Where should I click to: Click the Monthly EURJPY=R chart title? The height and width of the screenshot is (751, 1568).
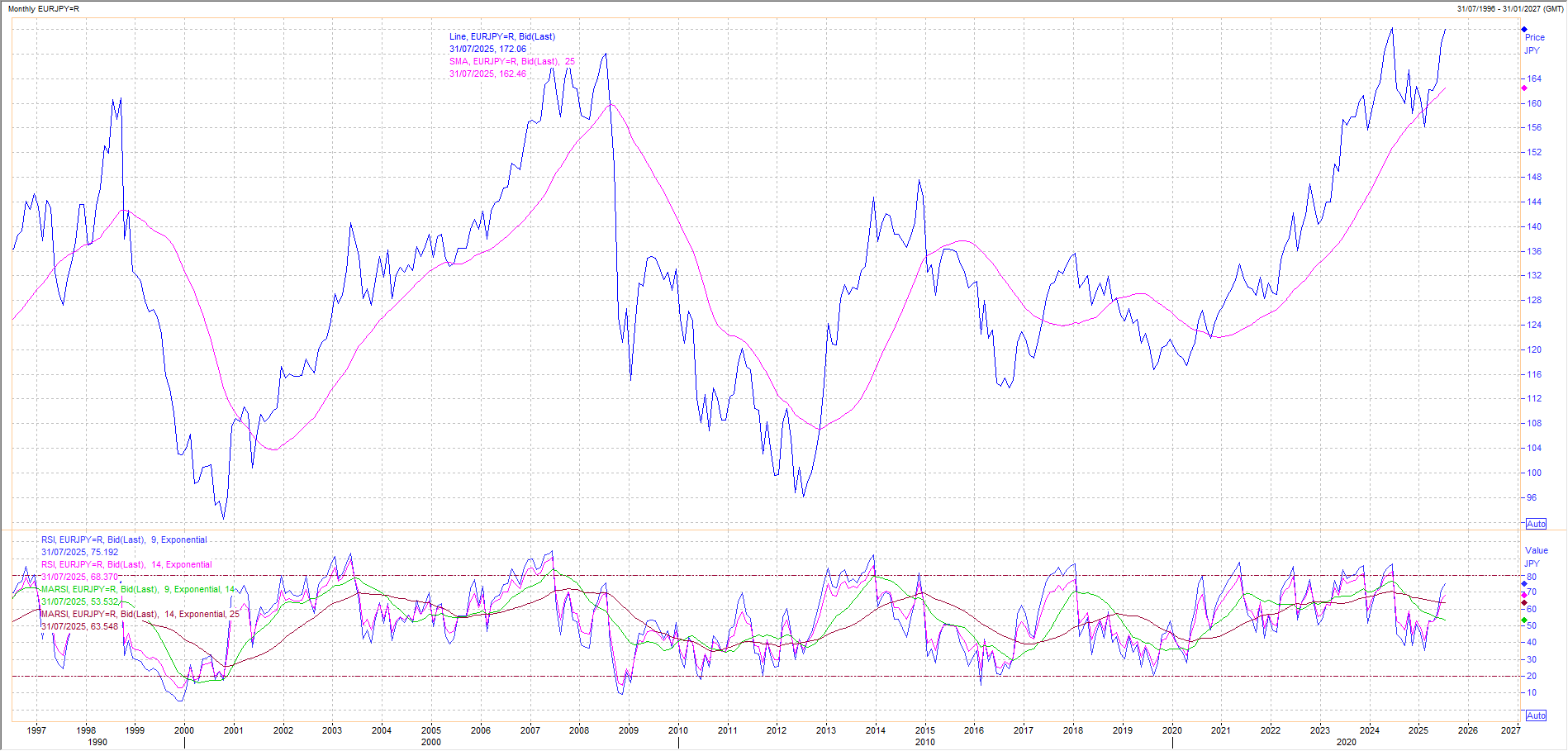[44, 8]
